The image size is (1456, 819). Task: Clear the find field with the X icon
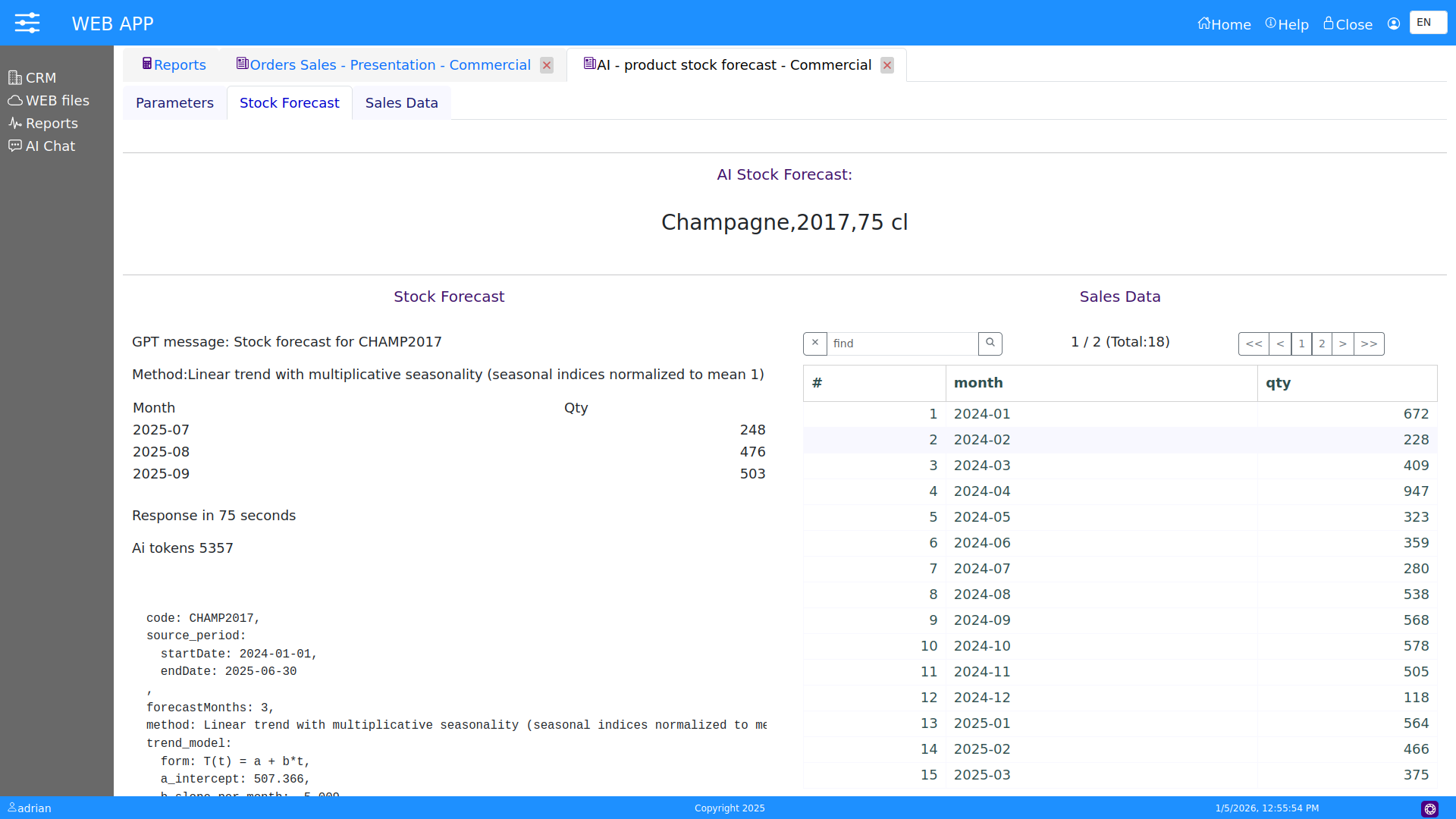click(x=815, y=343)
